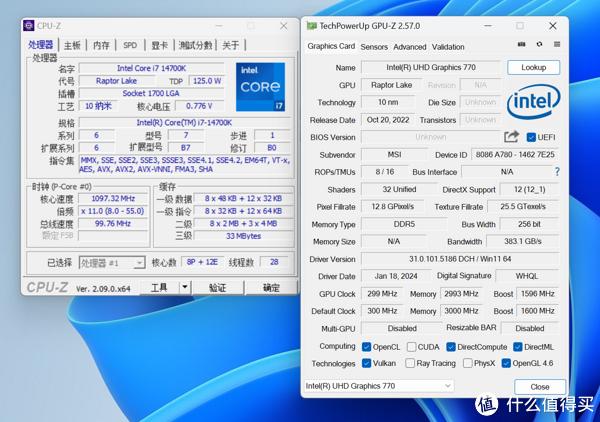Click the GPU-Z Close button
Image resolution: width=600 pixels, height=422 pixels.
[x=540, y=387]
